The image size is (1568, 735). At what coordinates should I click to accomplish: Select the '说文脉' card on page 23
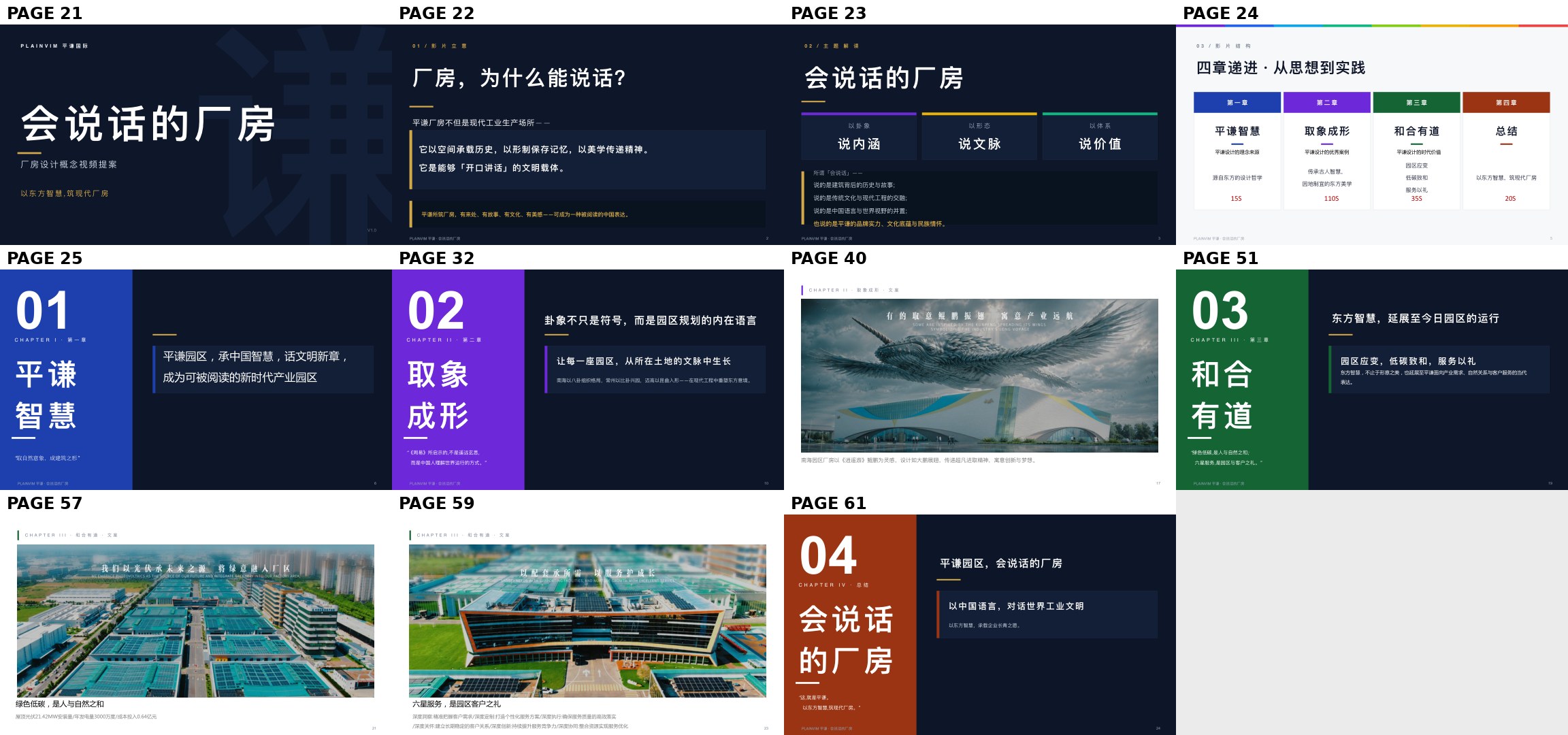(x=979, y=137)
